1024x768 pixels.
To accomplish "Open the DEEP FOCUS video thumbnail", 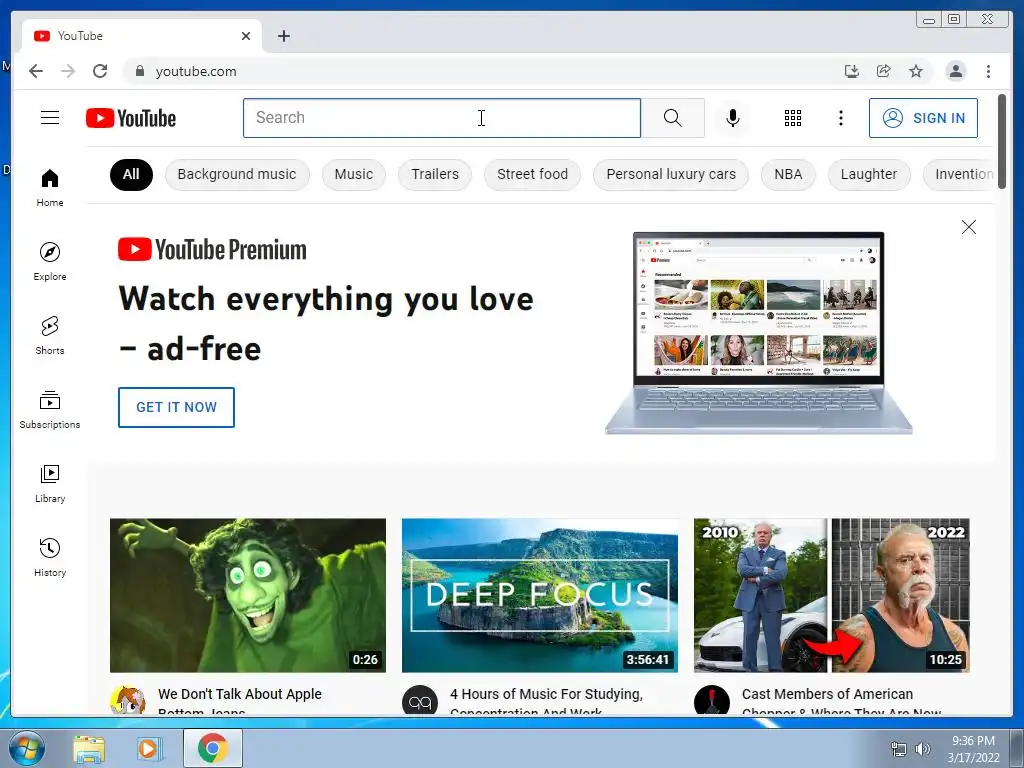I will 539,595.
